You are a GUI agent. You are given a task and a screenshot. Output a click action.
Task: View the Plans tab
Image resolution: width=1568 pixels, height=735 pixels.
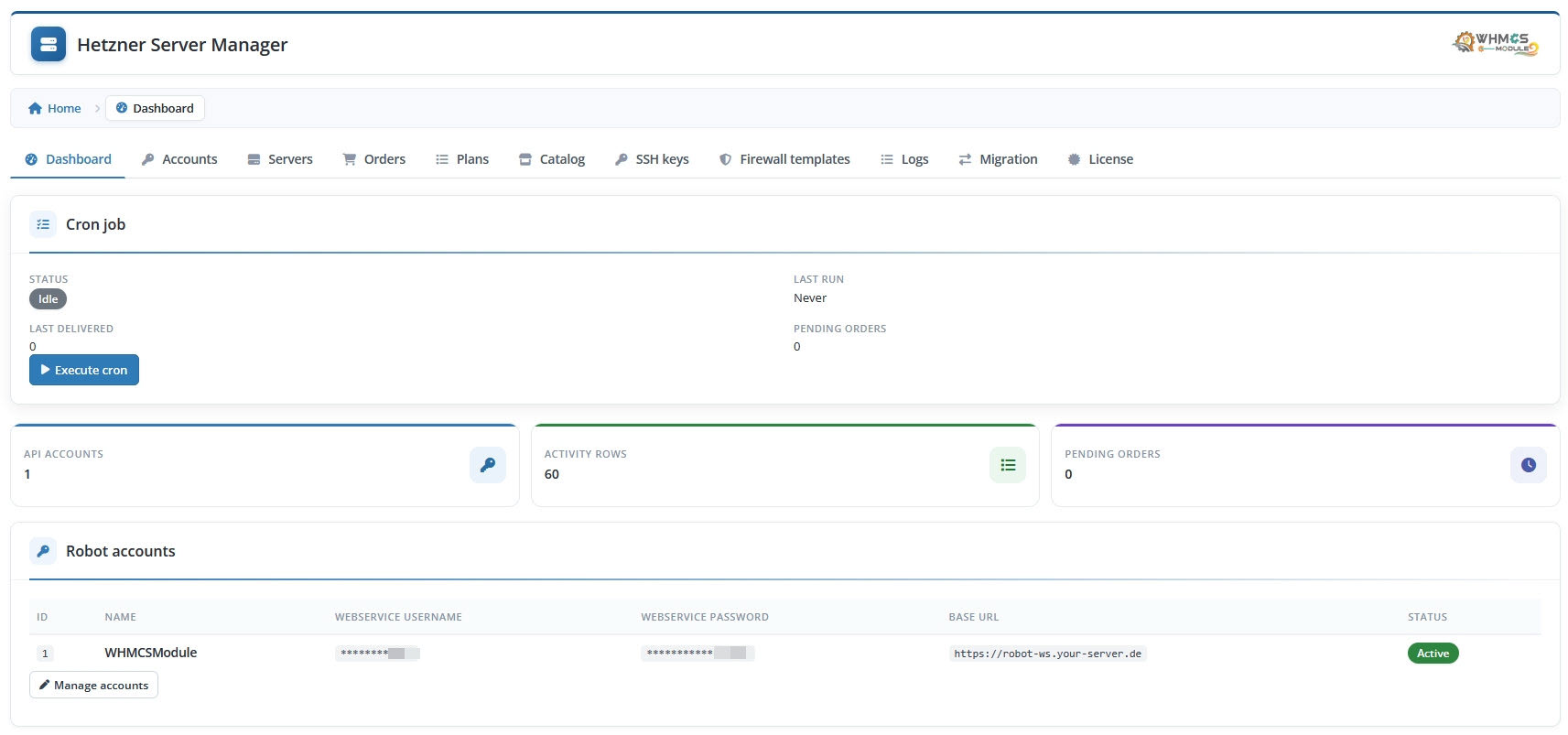click(x=462, y=159)
